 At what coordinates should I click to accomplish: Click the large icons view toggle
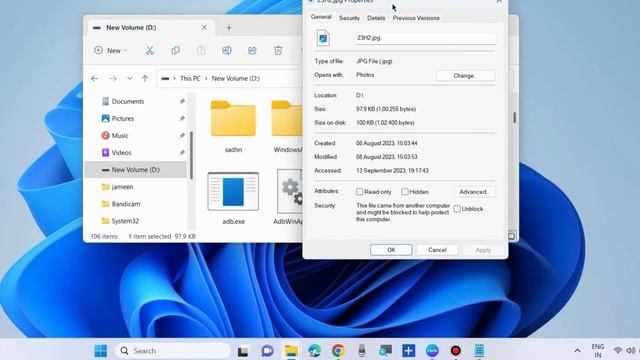[511, 236]
